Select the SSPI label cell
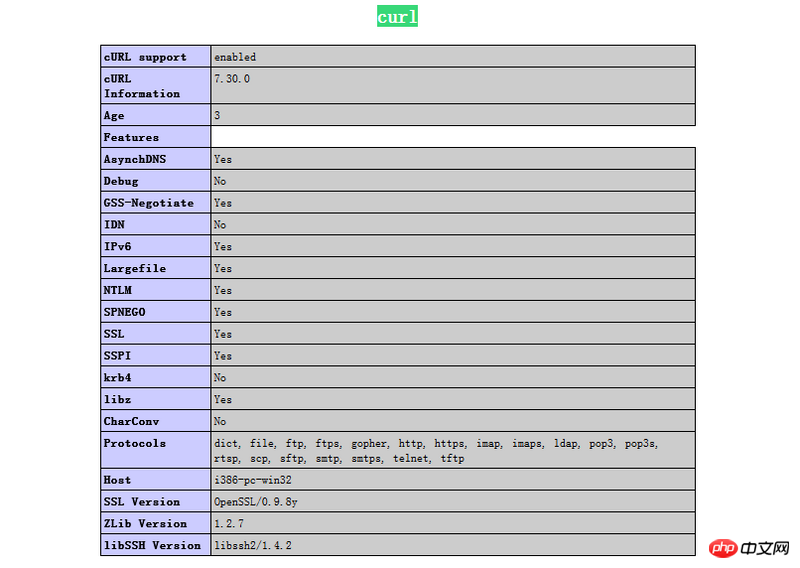Screen dimensions: 800x568 tap(156, 356)
